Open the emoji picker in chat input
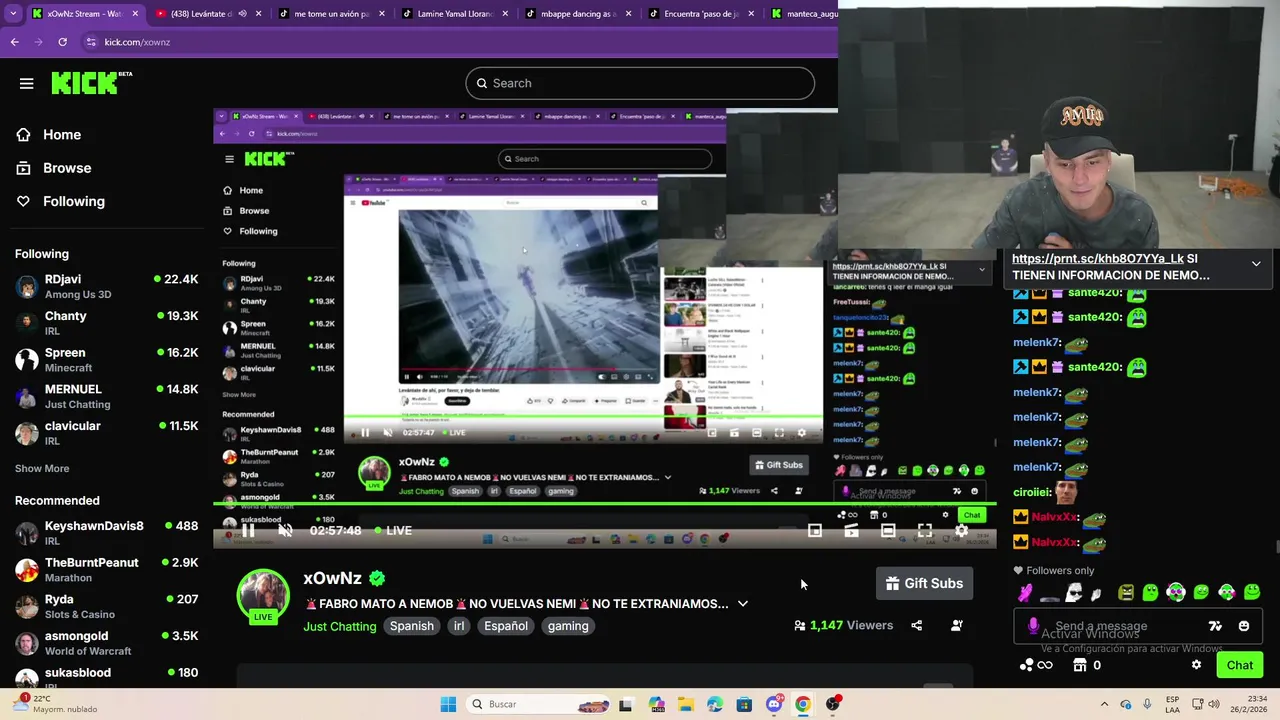Viewport: 1280px width, 720px height. click(1244, 626)
